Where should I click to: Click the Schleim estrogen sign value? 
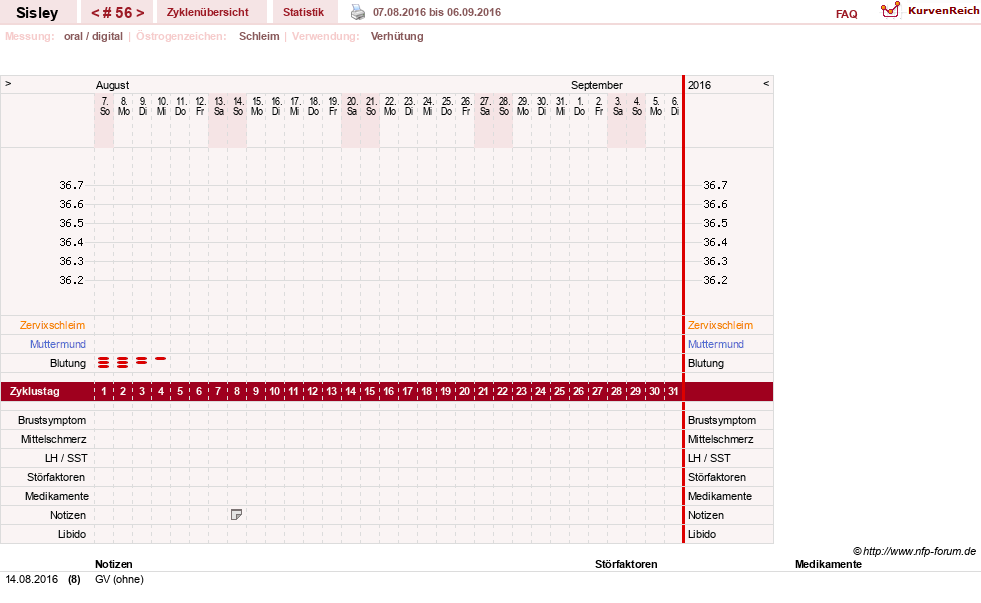259,36
